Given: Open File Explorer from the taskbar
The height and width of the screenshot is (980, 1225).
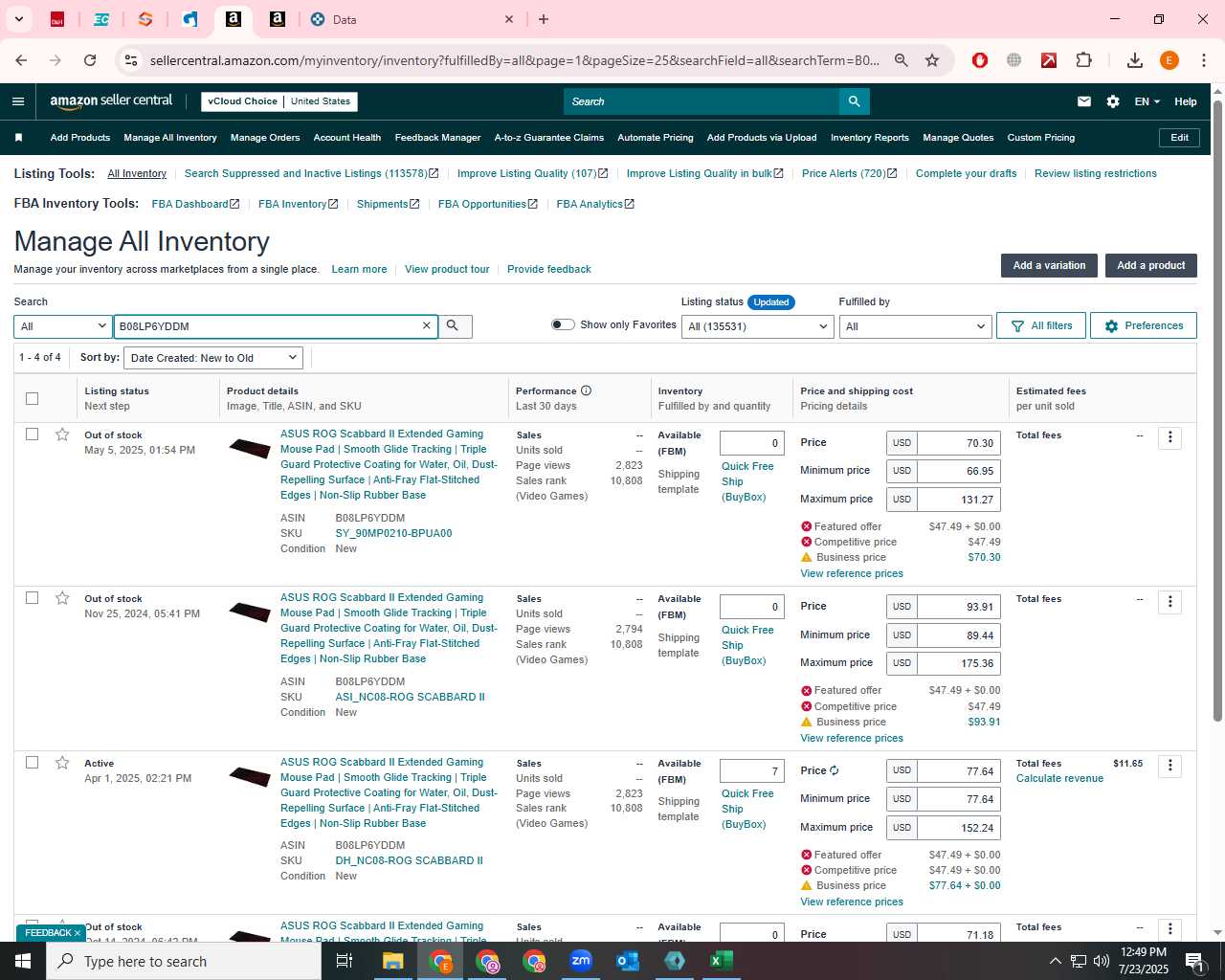Looking at the screenshot, I should (x=393, y=961).
